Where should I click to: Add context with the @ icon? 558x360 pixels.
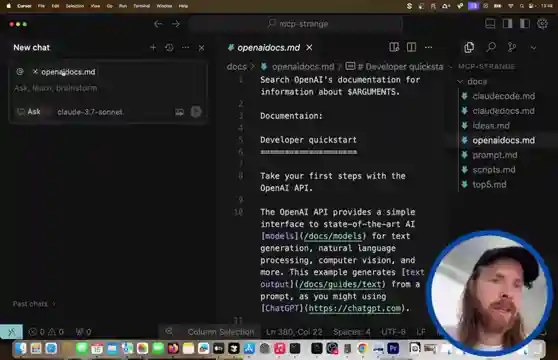[x=20, y=72]
